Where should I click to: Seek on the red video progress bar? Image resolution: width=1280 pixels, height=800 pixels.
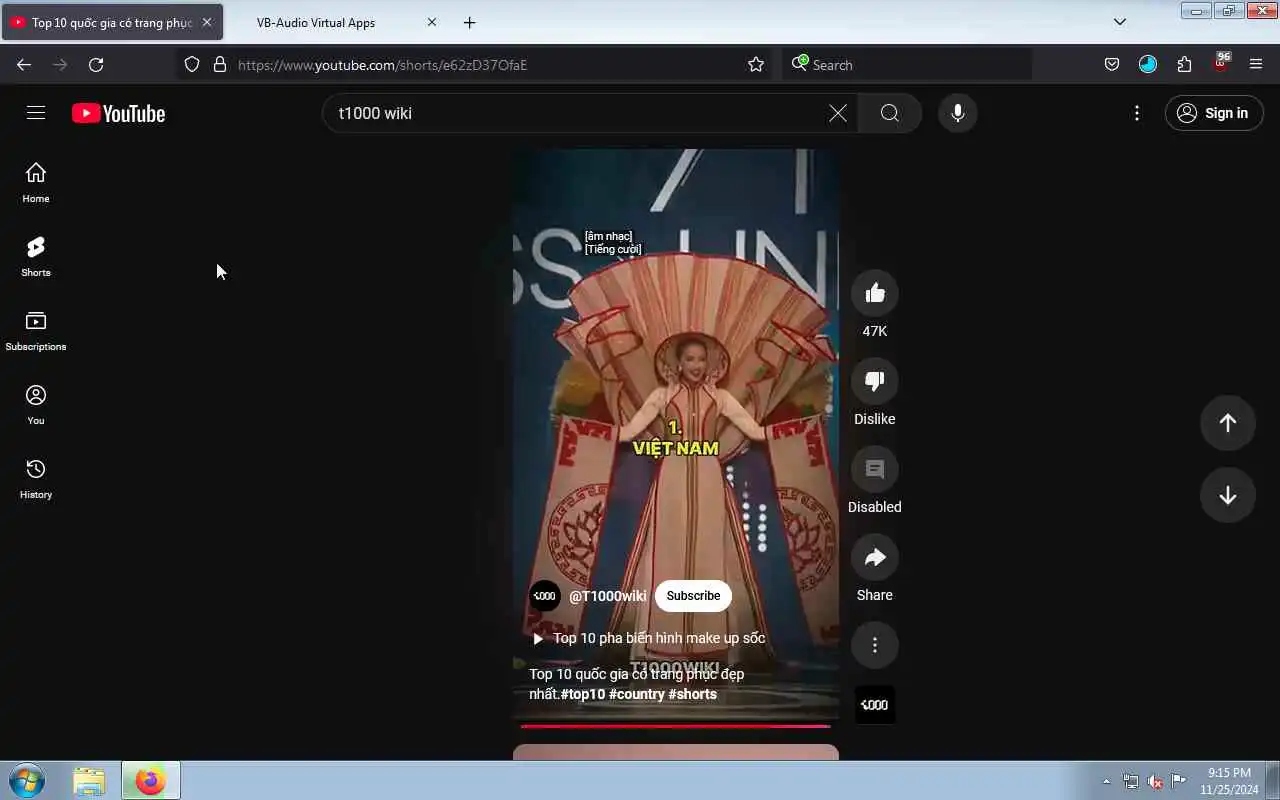(x=675, y=726)
